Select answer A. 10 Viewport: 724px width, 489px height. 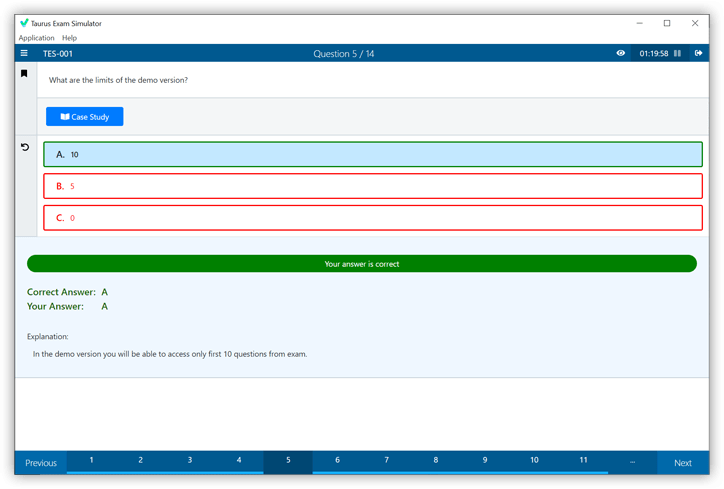373,154
